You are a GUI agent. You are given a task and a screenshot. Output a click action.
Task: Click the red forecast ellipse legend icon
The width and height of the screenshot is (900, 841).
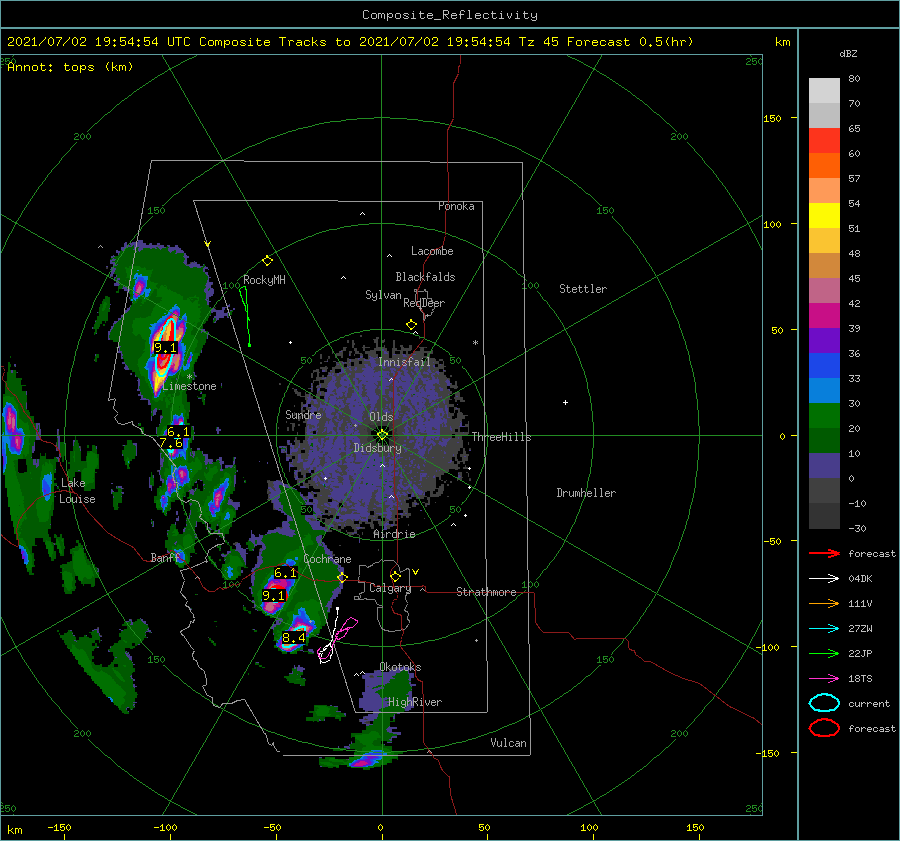(824, 728)
